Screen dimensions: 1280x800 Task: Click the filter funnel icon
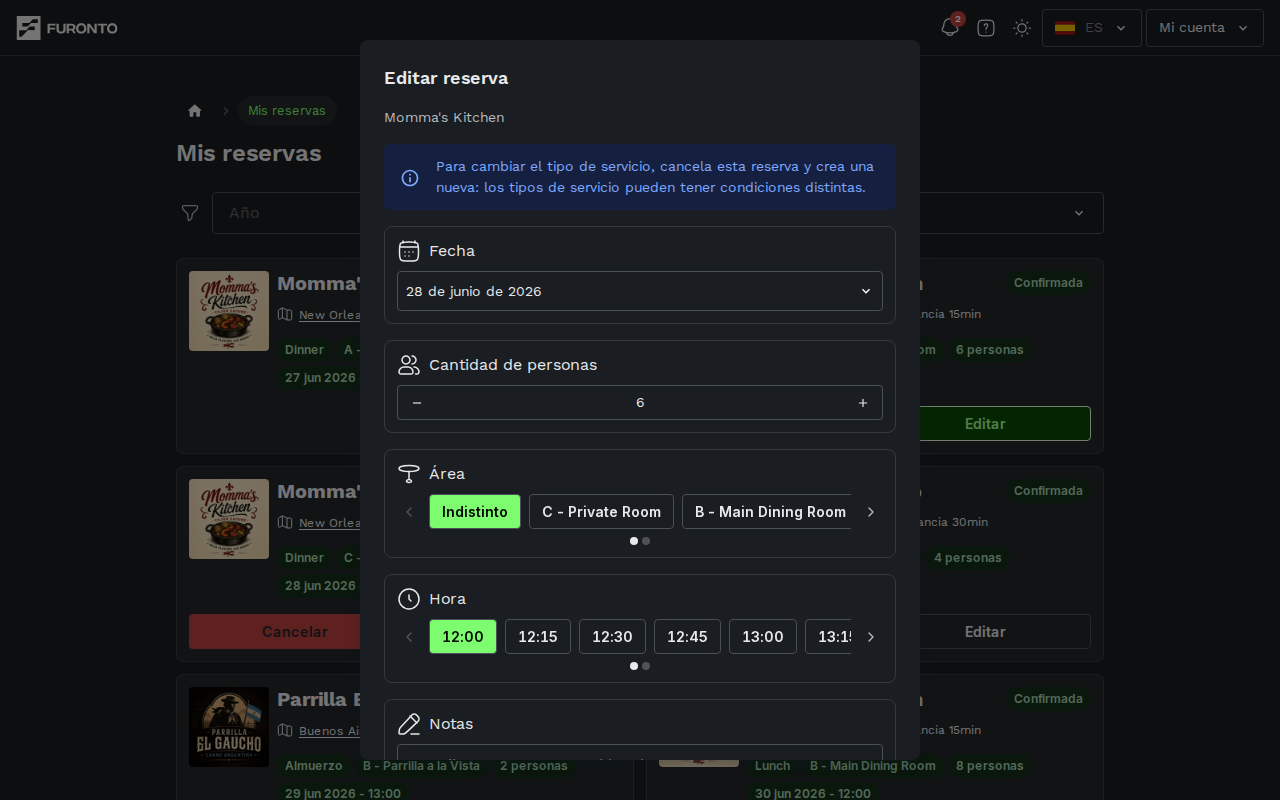tap(190, 213)
